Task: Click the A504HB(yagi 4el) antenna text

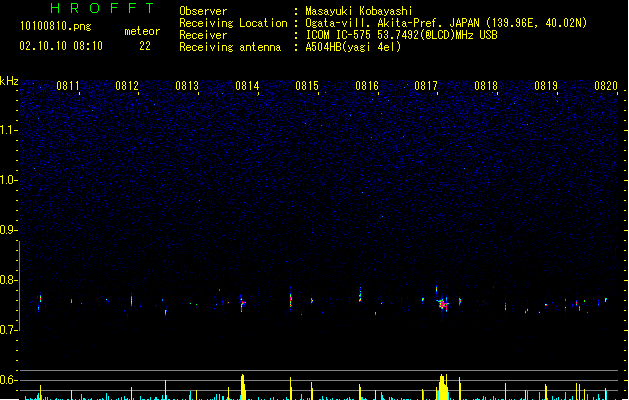Action: [353, 47]
